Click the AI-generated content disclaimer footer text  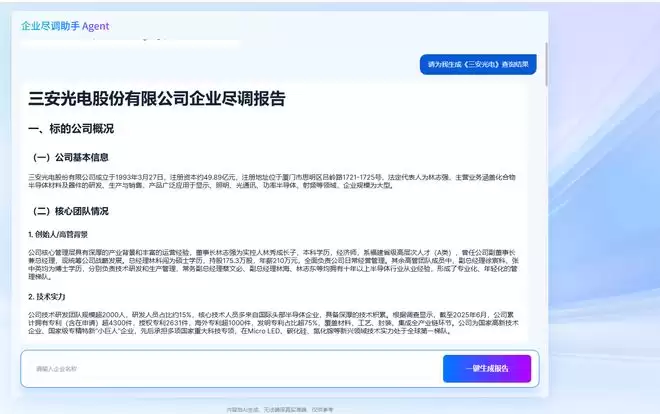pos(280,409)
